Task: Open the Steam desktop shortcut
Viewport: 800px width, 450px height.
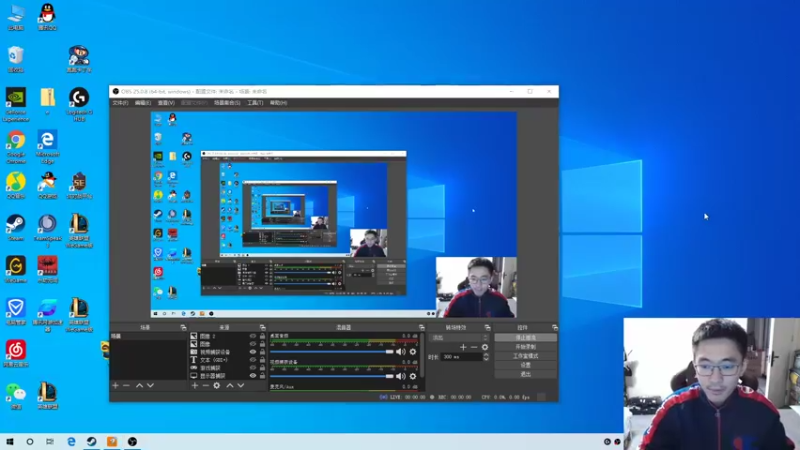Action: (16, 228)
